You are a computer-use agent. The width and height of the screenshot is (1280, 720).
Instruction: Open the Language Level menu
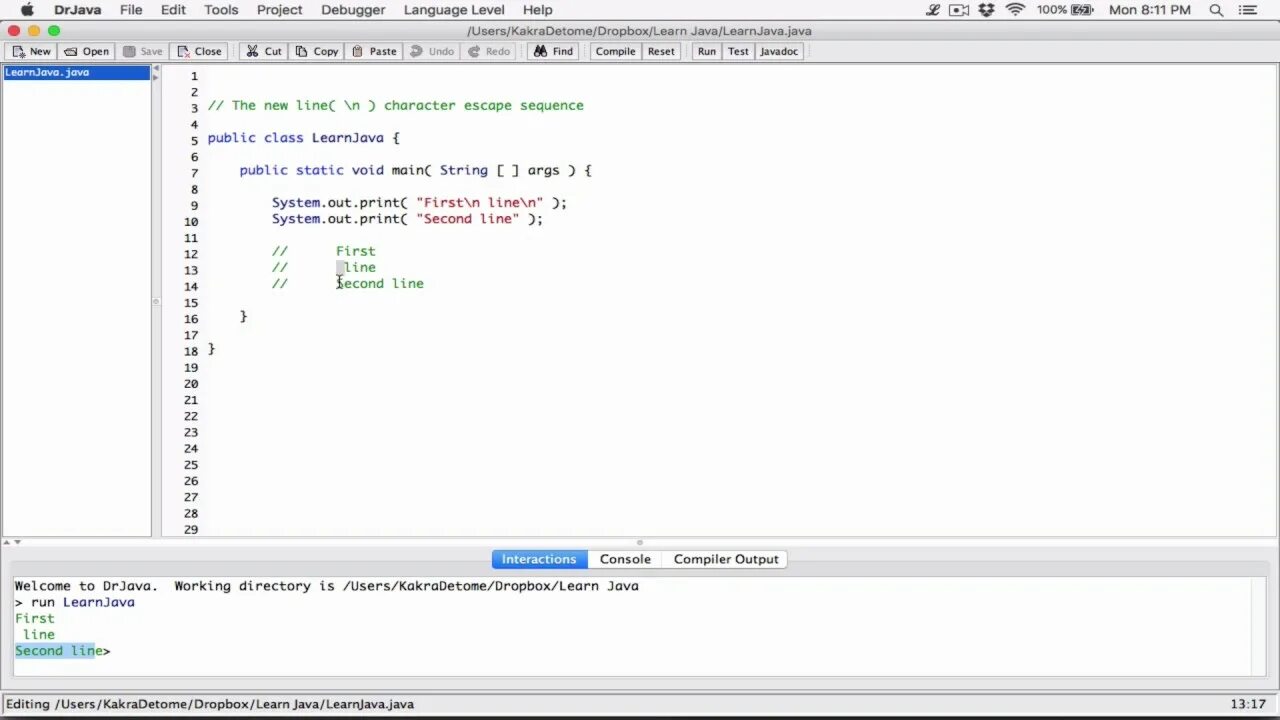(454, 10)
